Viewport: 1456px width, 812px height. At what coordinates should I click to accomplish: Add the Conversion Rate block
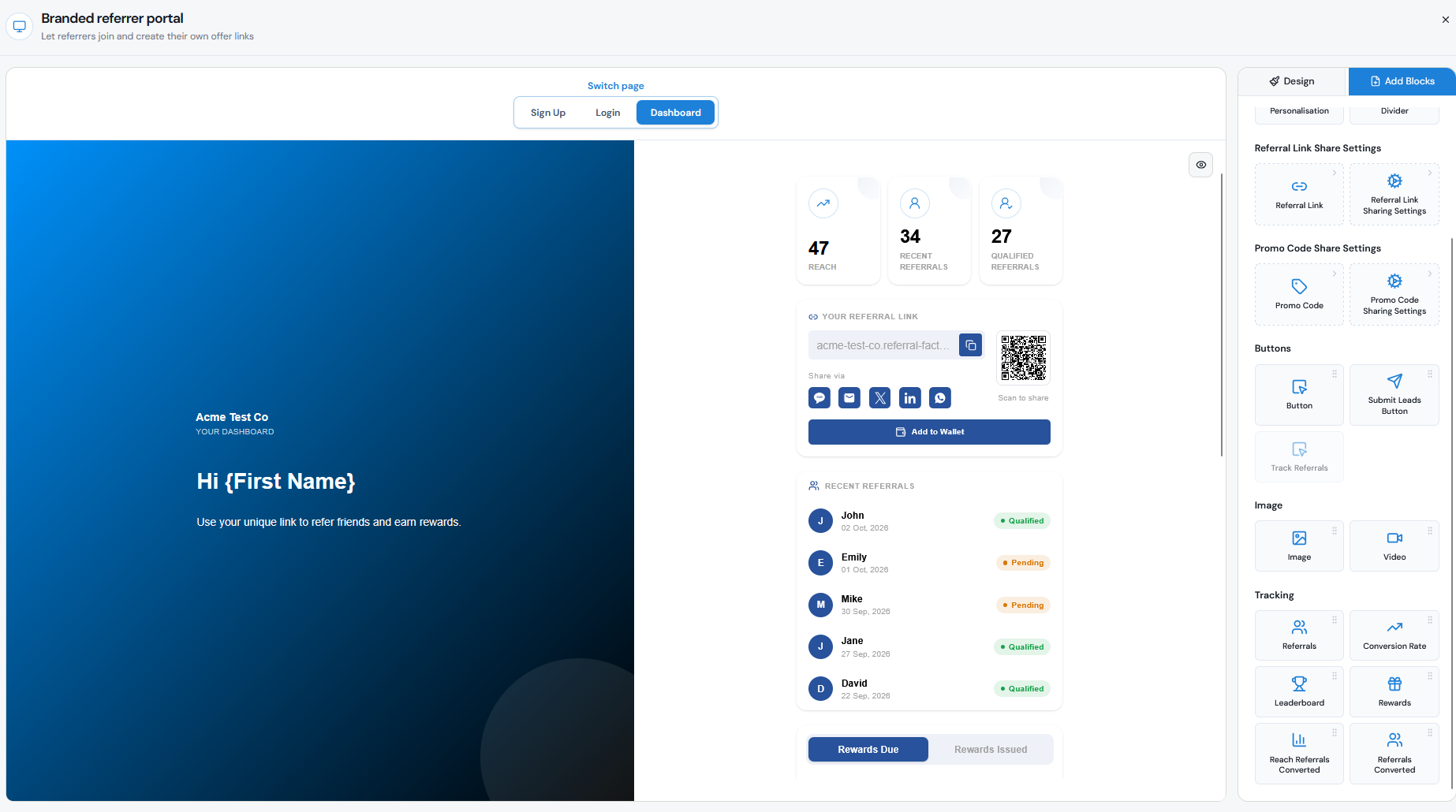(x=1394, y=635)
